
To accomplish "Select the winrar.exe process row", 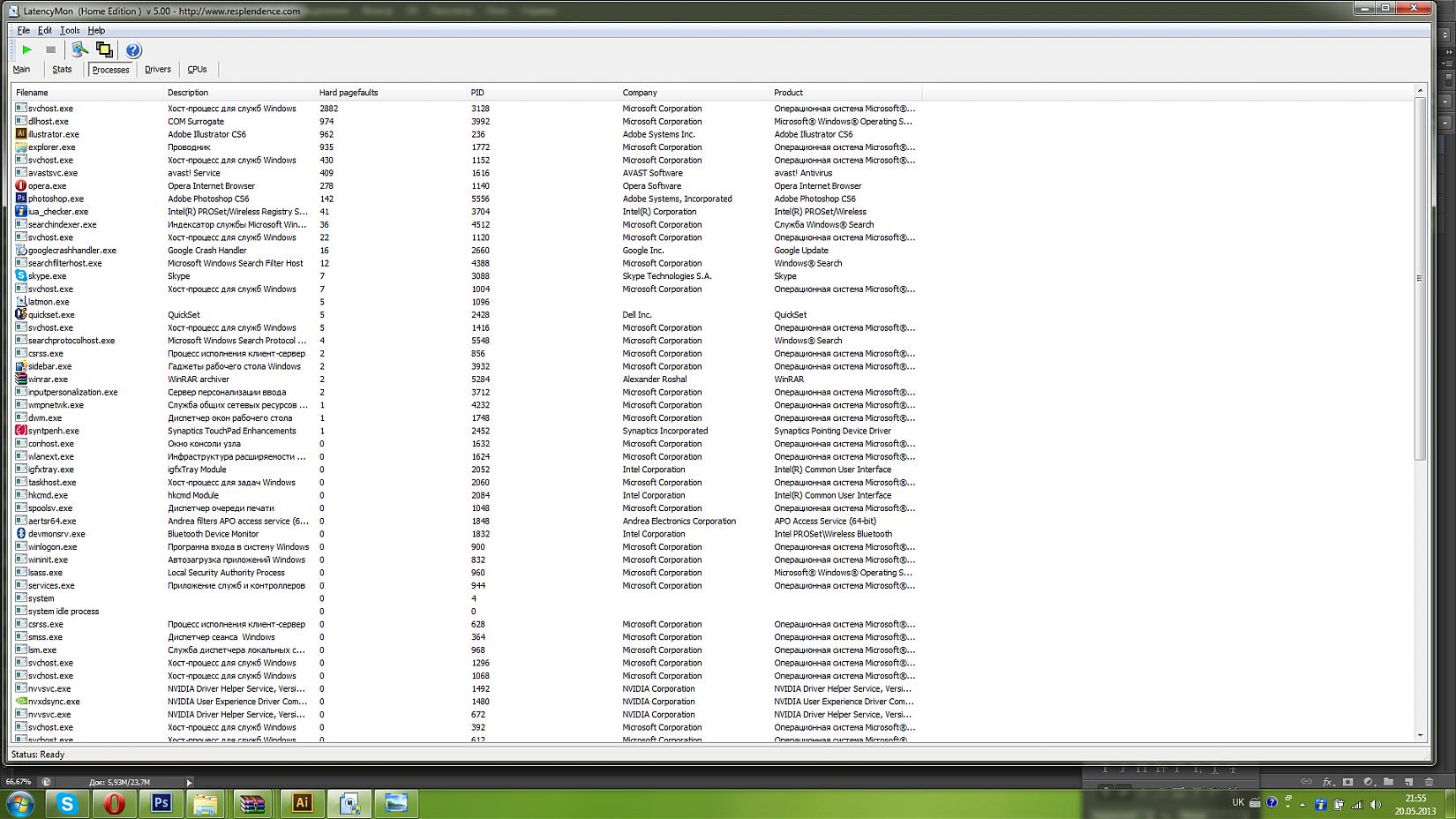I will (x=468, y=379).
